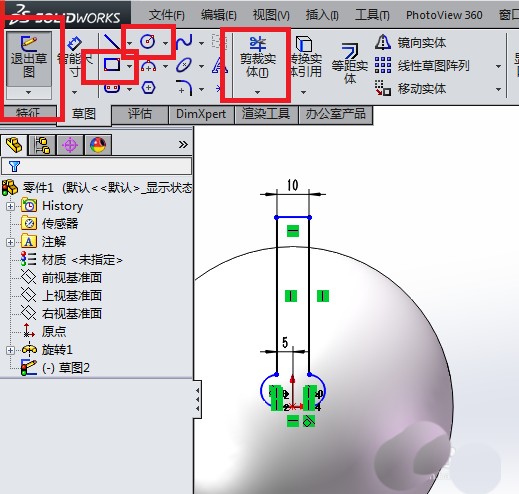The image size is (519, 494).
Task: Open the DisplayManager color sphere tab
Action: pyautogui.click(x=98, y=145)
